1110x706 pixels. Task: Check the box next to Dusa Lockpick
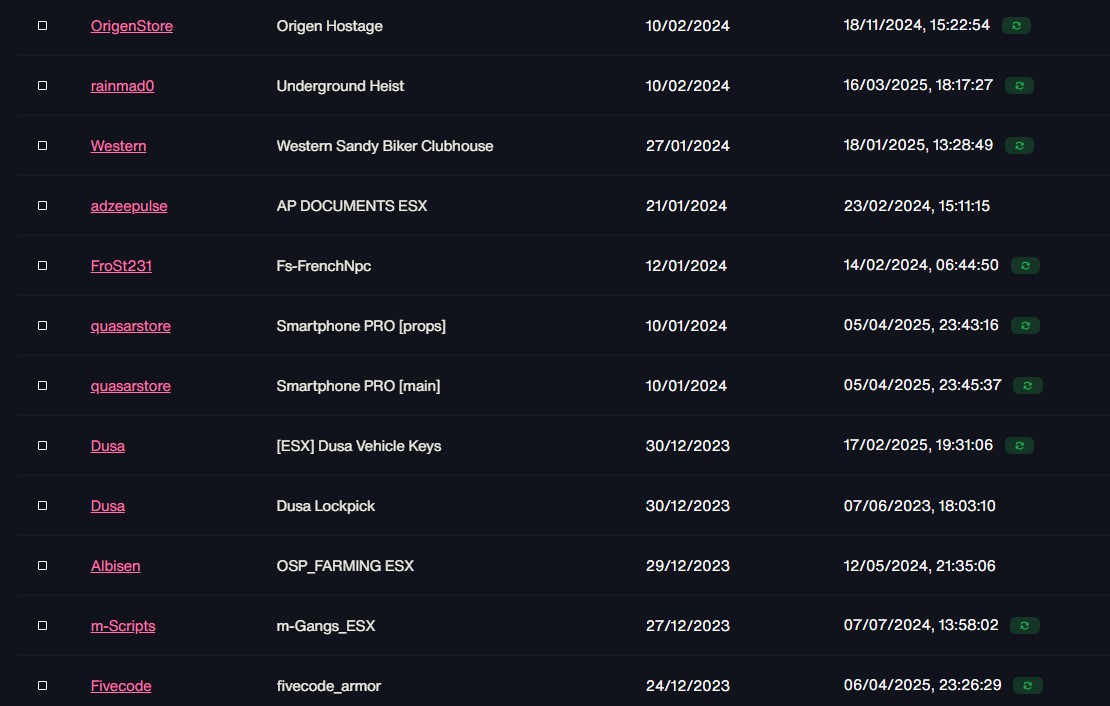pos(42,506)
